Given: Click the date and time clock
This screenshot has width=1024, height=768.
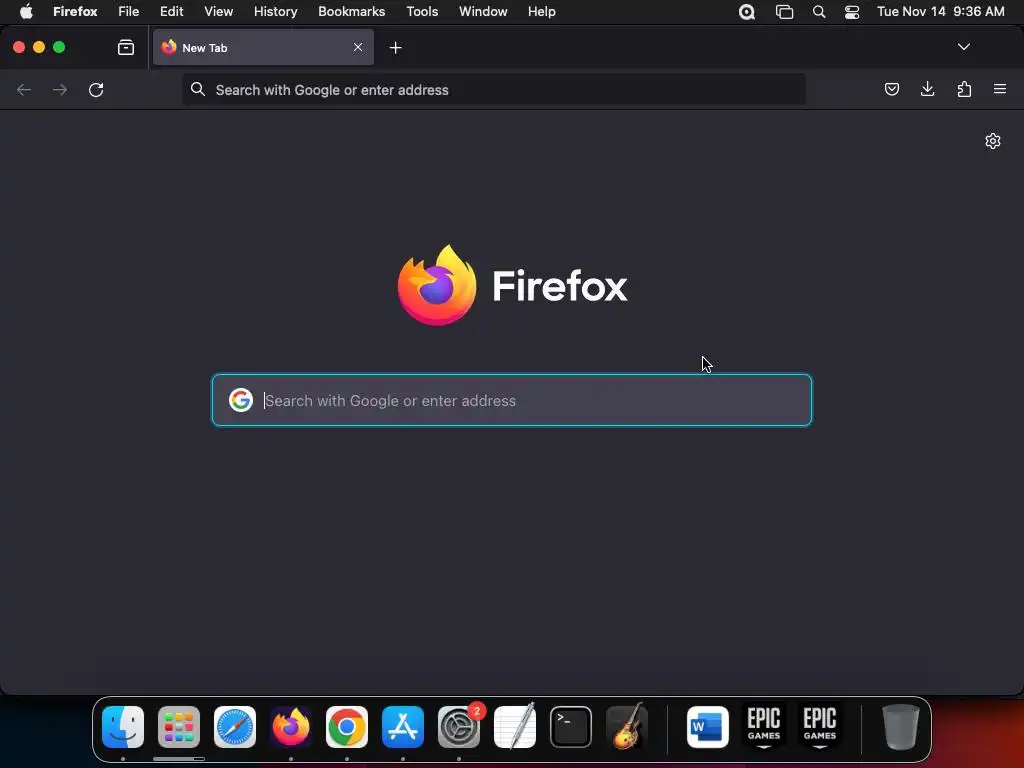Looking at the screenshot, I should tap(940, 12).
